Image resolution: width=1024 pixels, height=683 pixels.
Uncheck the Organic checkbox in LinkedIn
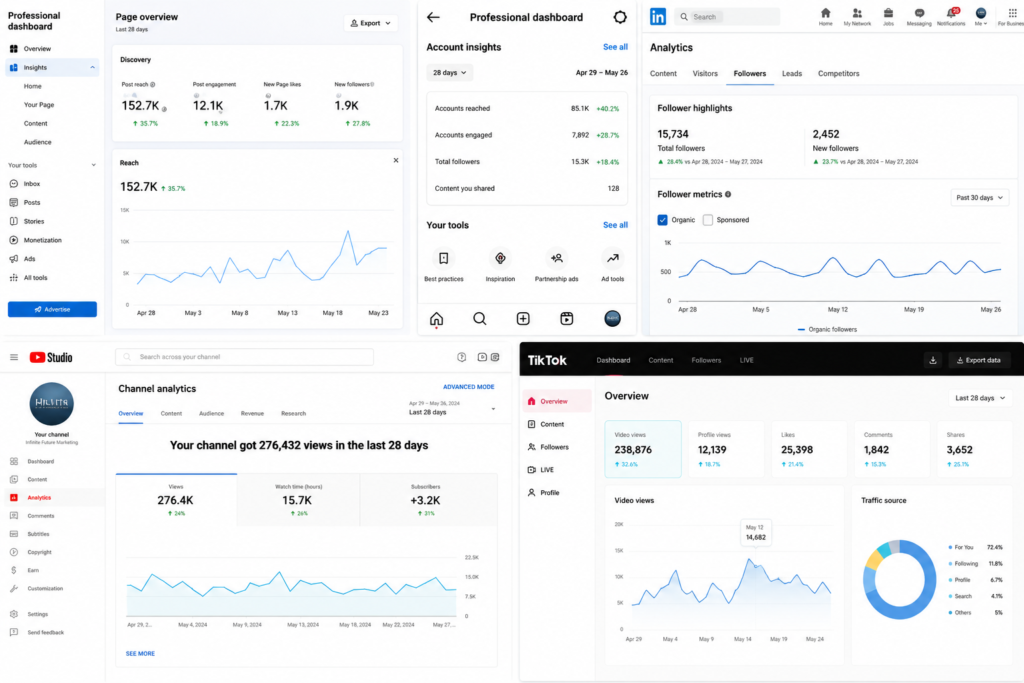click(662, 220)
